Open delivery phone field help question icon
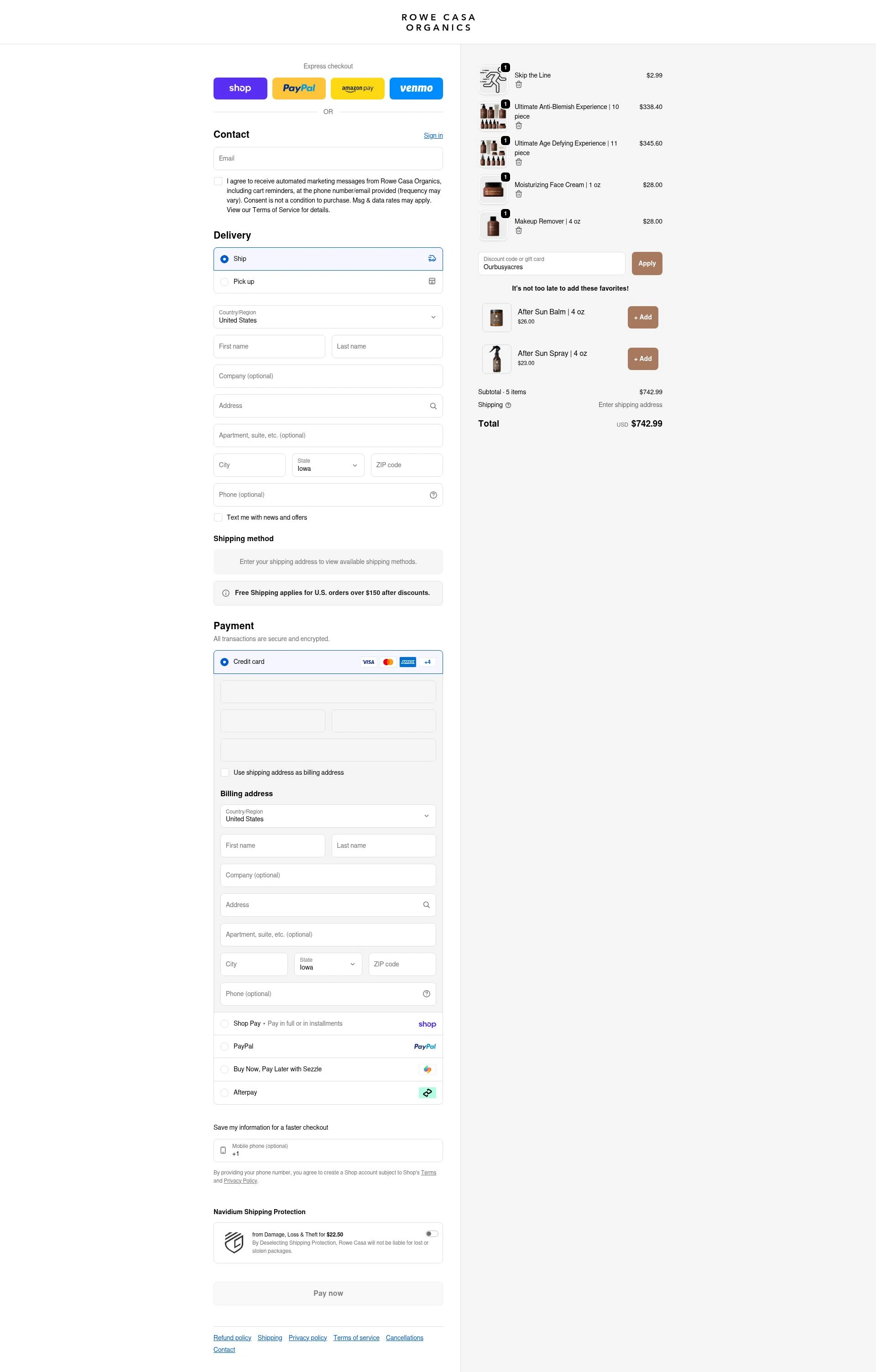The height and width of the screenshot is (1372, 876). [433, 495]
